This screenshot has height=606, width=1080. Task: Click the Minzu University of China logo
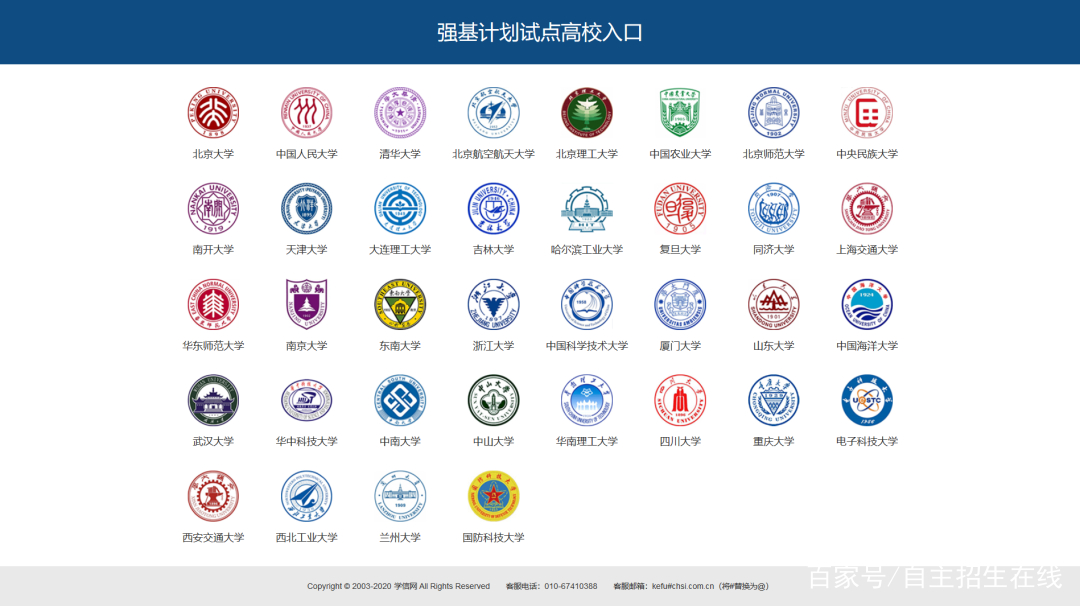866,113
